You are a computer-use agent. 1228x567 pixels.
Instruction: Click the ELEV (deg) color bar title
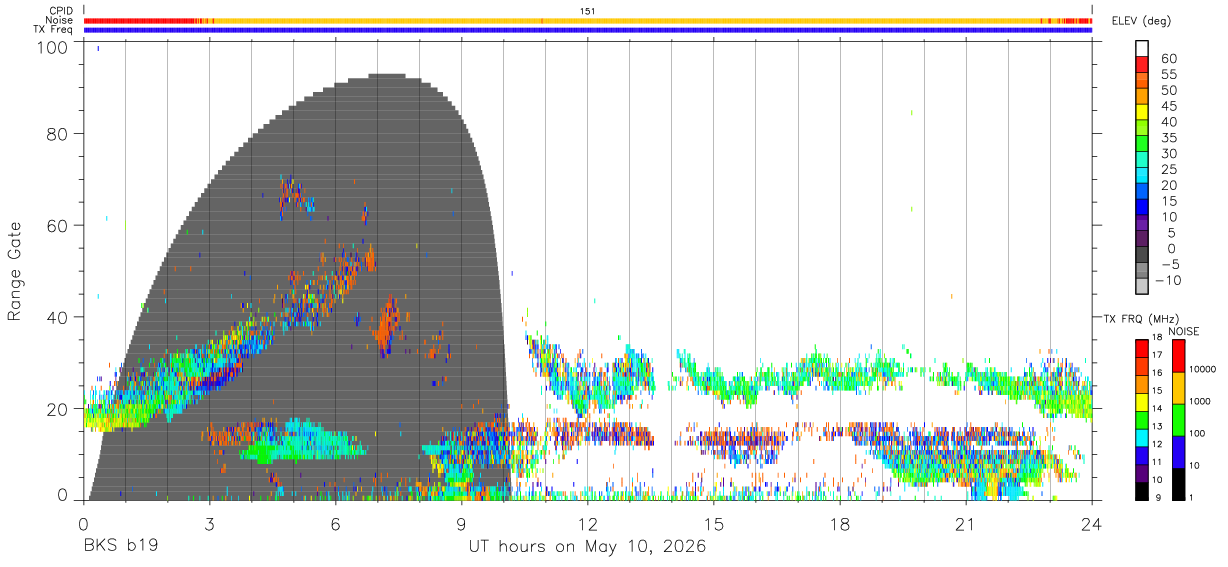[x=1141, y=20]
